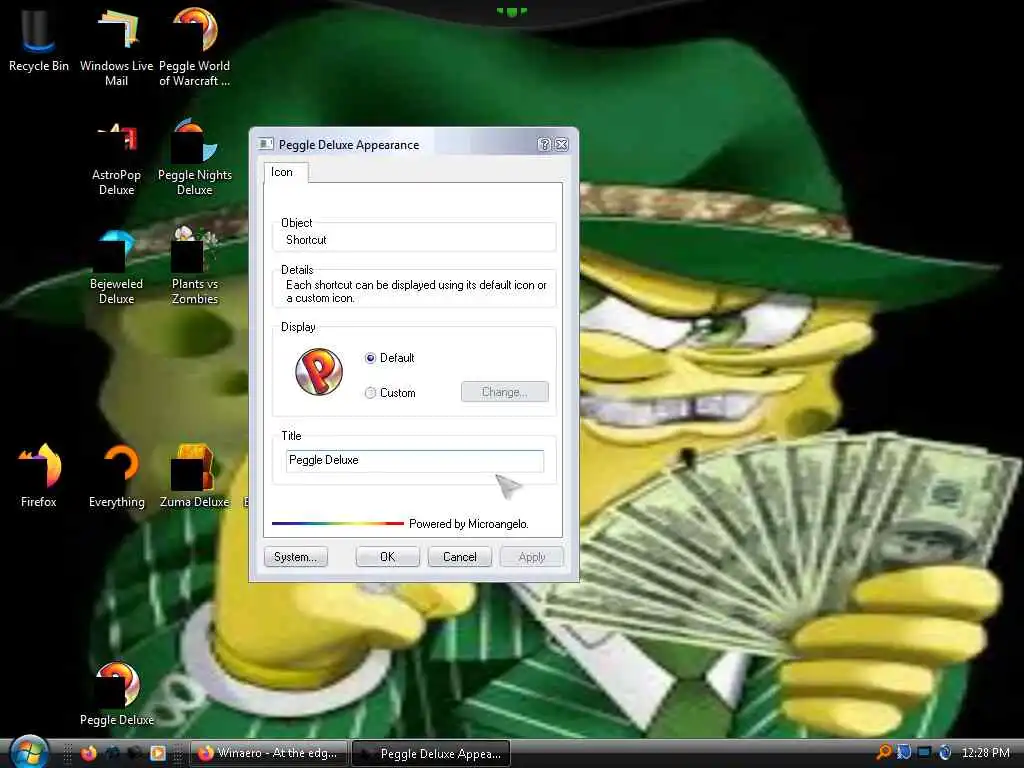Open the Windows Start orb

29,752
